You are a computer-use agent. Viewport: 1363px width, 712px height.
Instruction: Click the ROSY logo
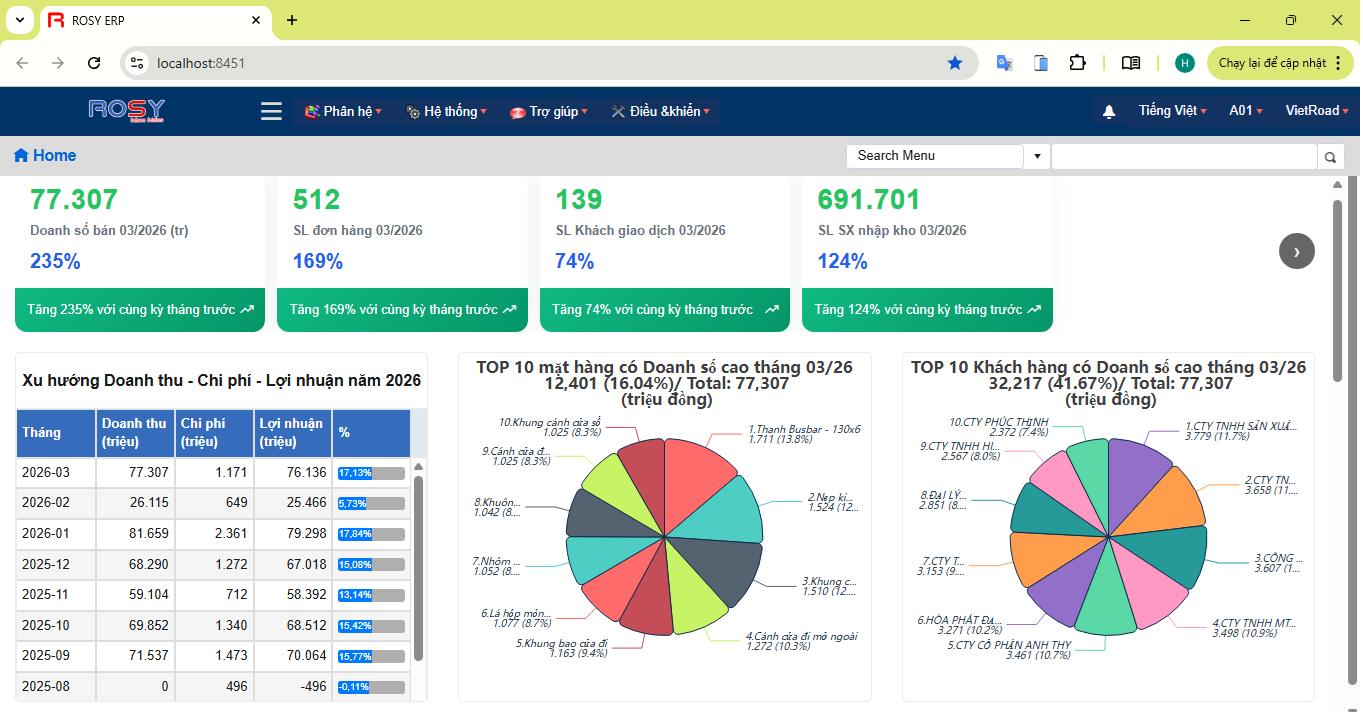pos(126,110)
